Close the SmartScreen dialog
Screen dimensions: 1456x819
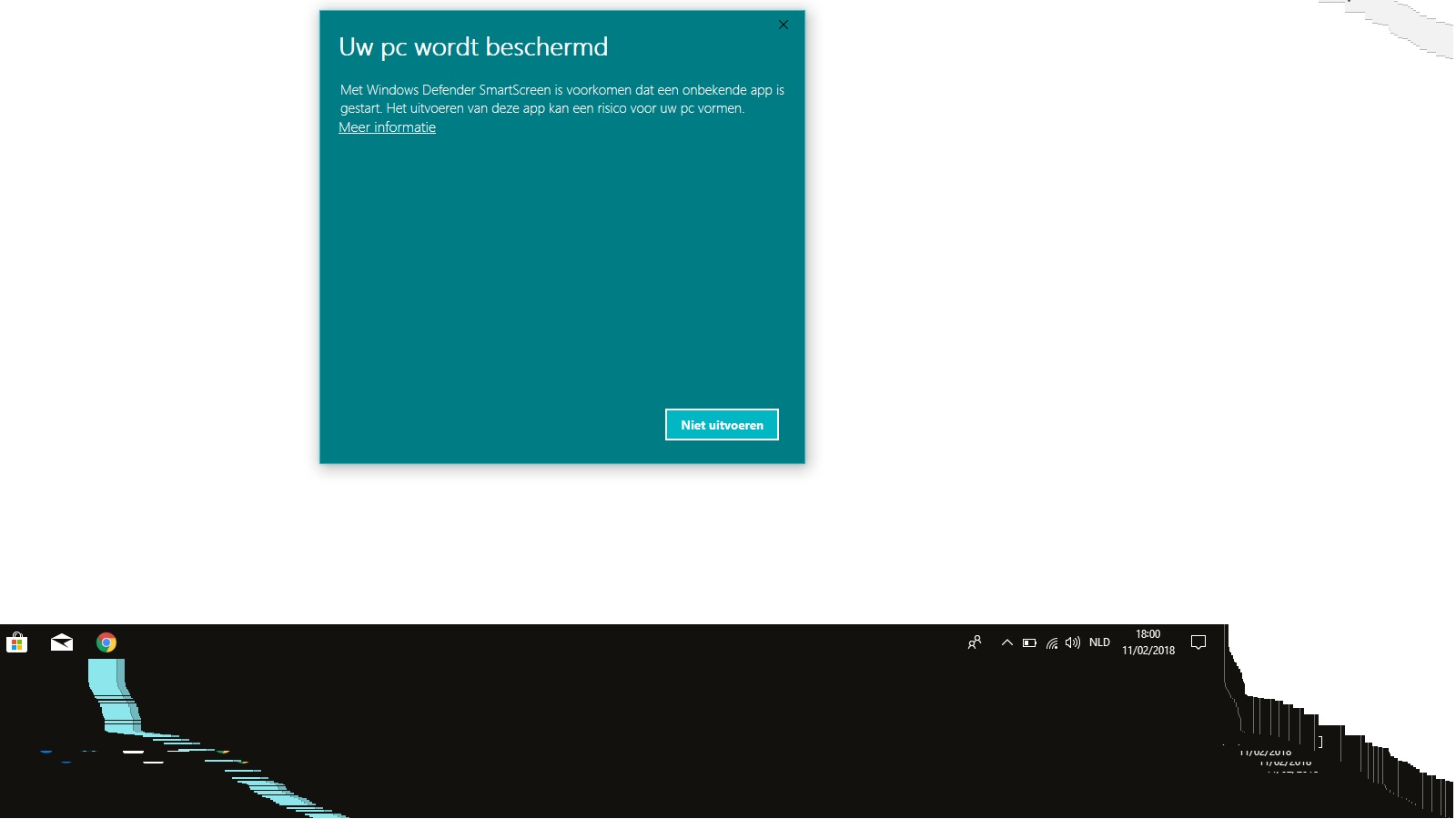(x=784, y=25)
